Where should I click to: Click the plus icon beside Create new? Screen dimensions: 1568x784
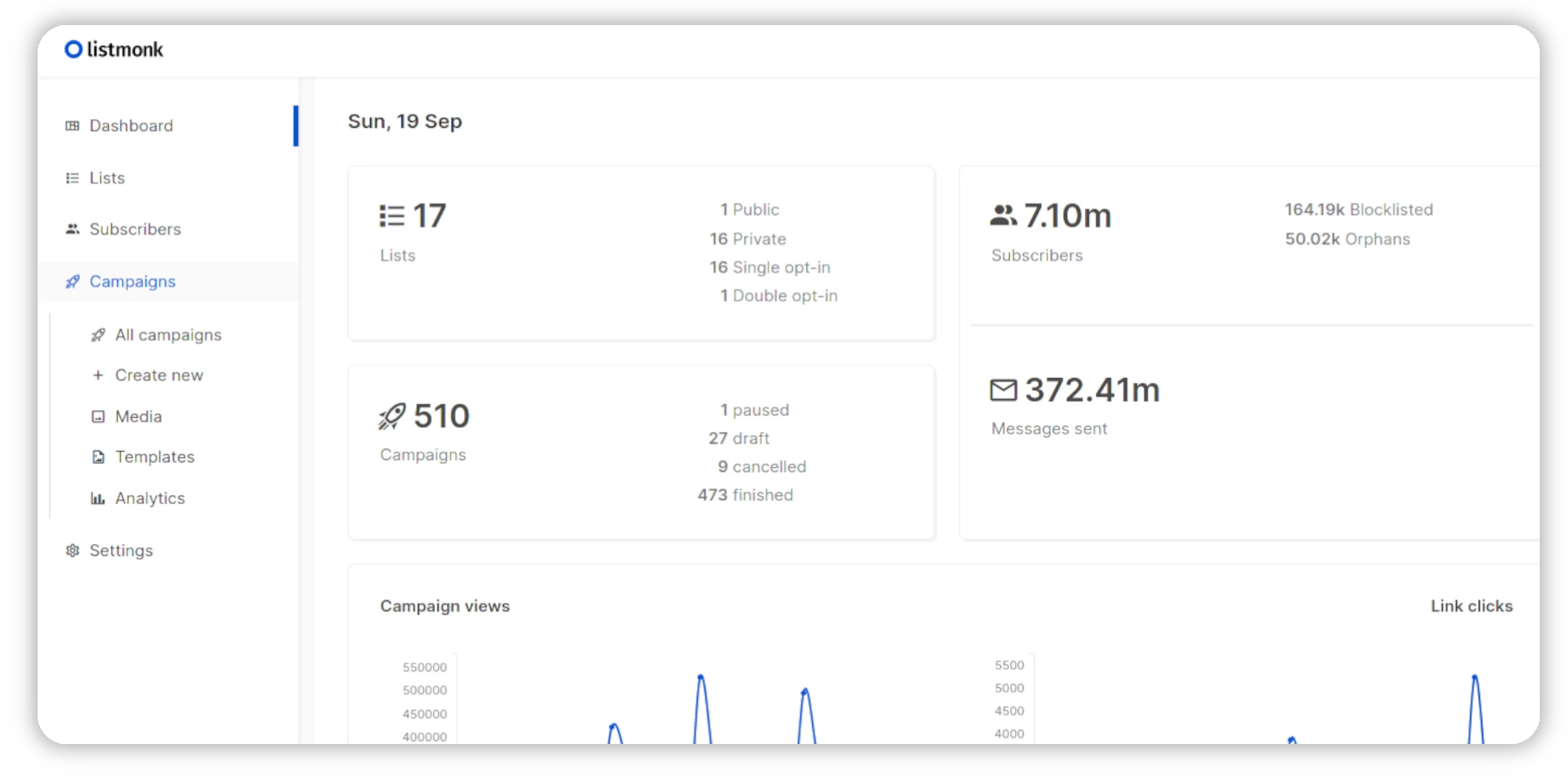click(x=96, y=375)
